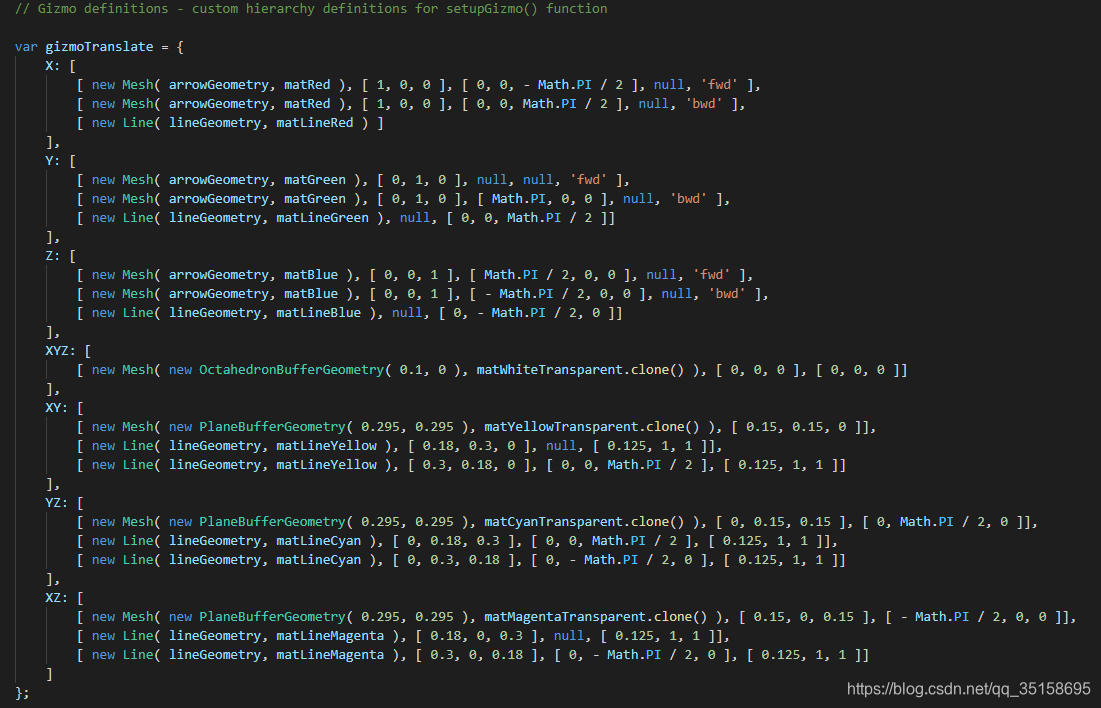Select the matRed material reference
Viewport: 1101px width, 708px height.
tap(306, 84)
